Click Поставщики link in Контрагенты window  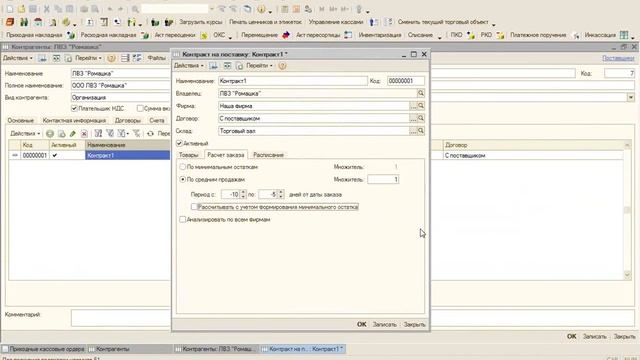(x=618, y=58)
